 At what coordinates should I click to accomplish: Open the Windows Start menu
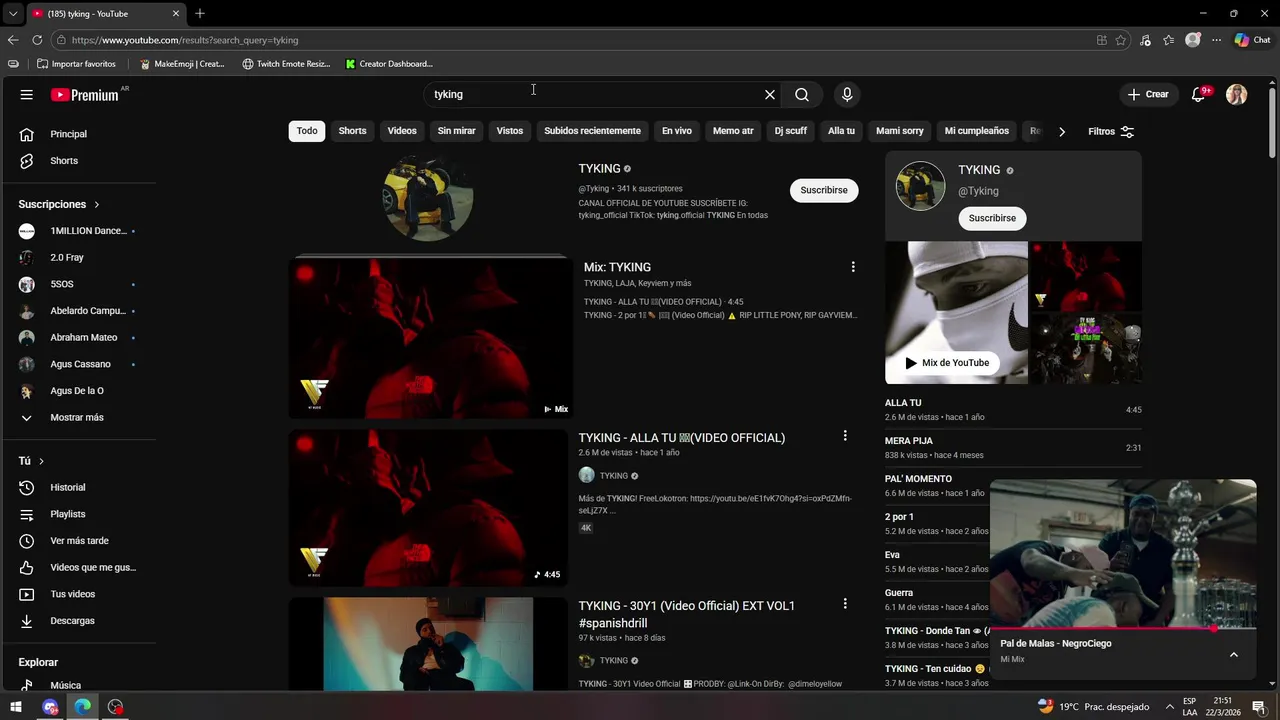click(16, 707)
